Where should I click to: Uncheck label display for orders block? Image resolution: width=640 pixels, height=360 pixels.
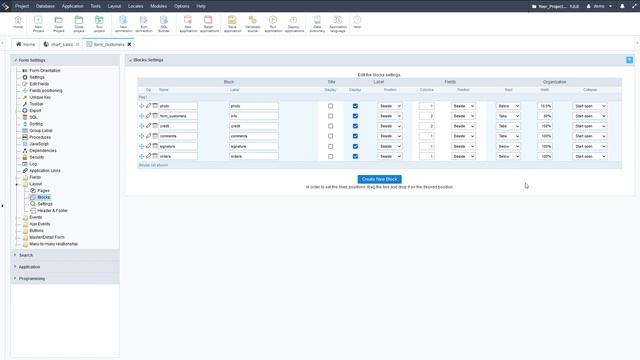tap(355, 156)
